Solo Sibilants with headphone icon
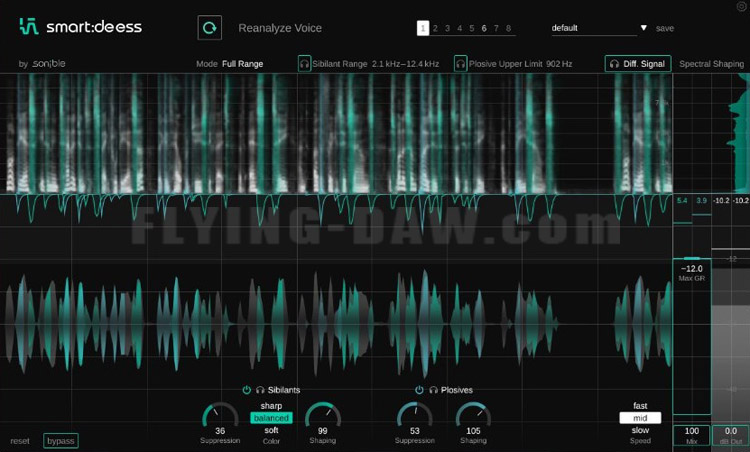This screenshot has width=750, height=452. coord(260,390)
